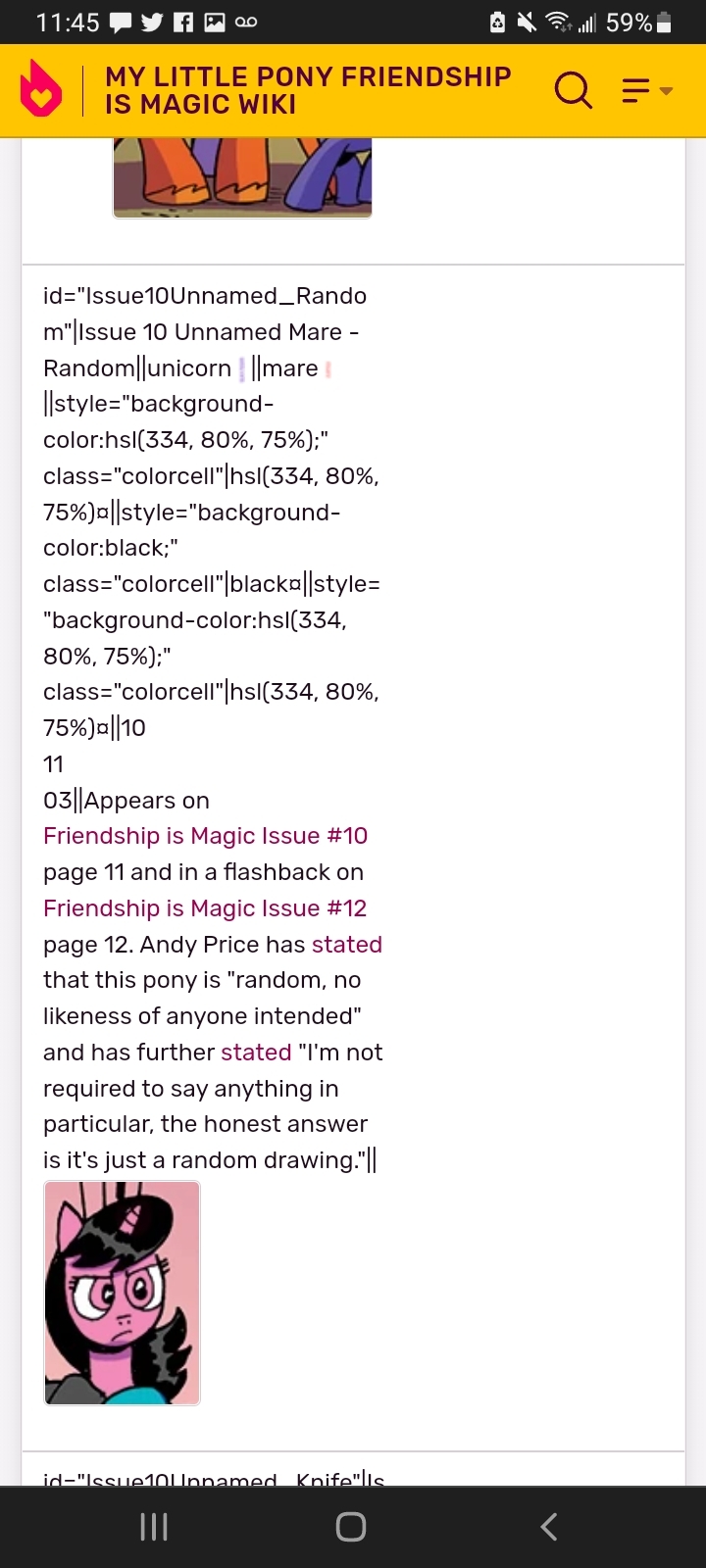Tap the cropped pony legs image at top

click(242, 177)
